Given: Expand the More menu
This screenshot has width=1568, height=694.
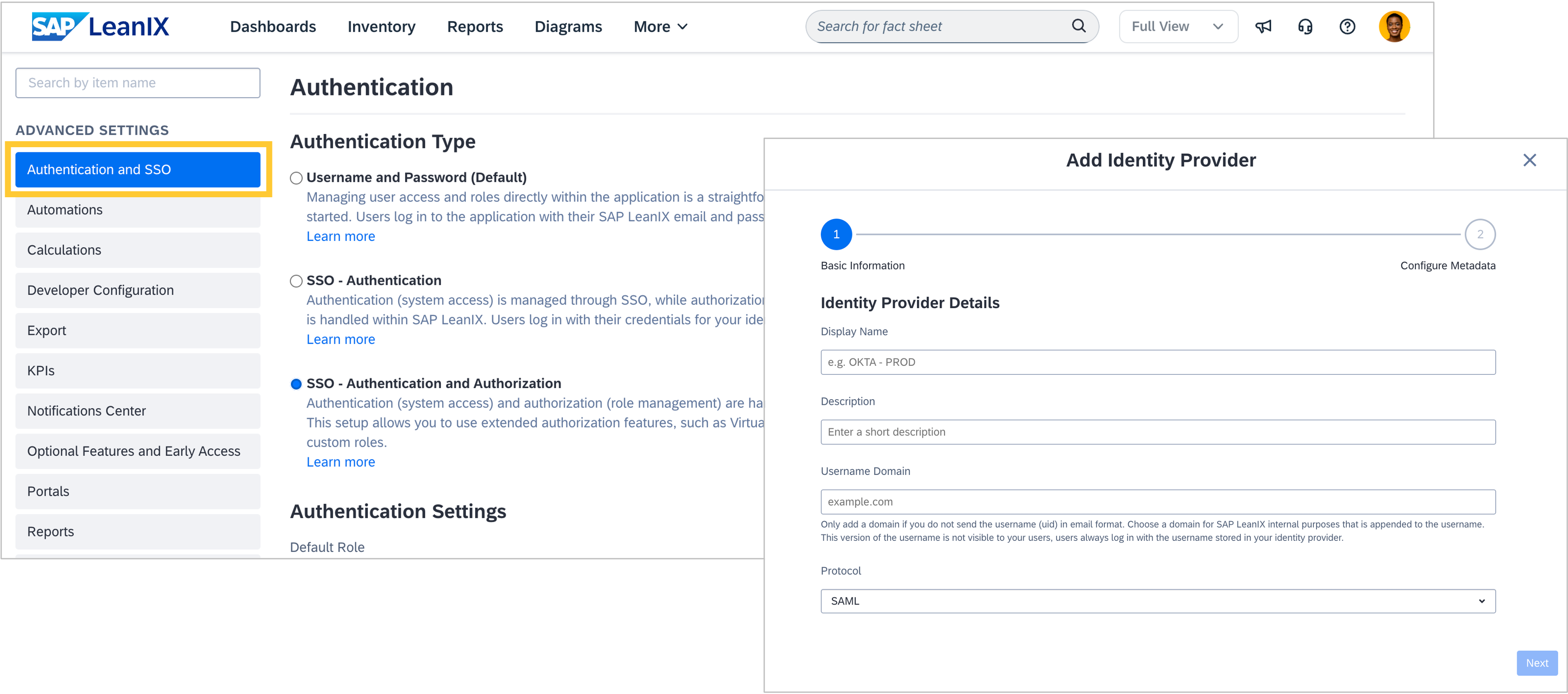Looking at the screenshot, I should click(x=660, y=26).
